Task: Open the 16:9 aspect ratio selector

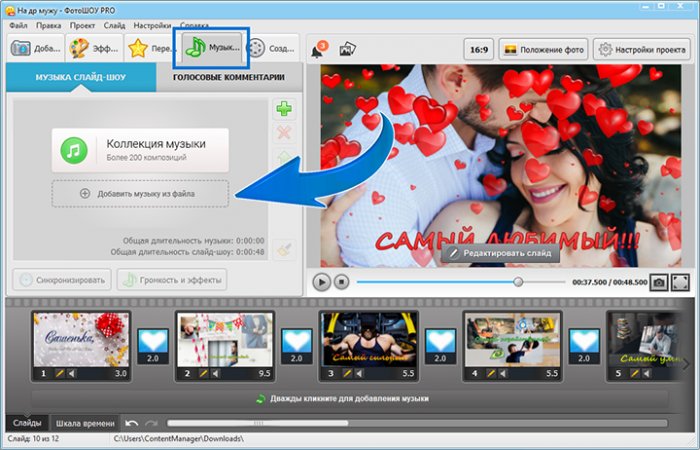Action: [477, 49]
